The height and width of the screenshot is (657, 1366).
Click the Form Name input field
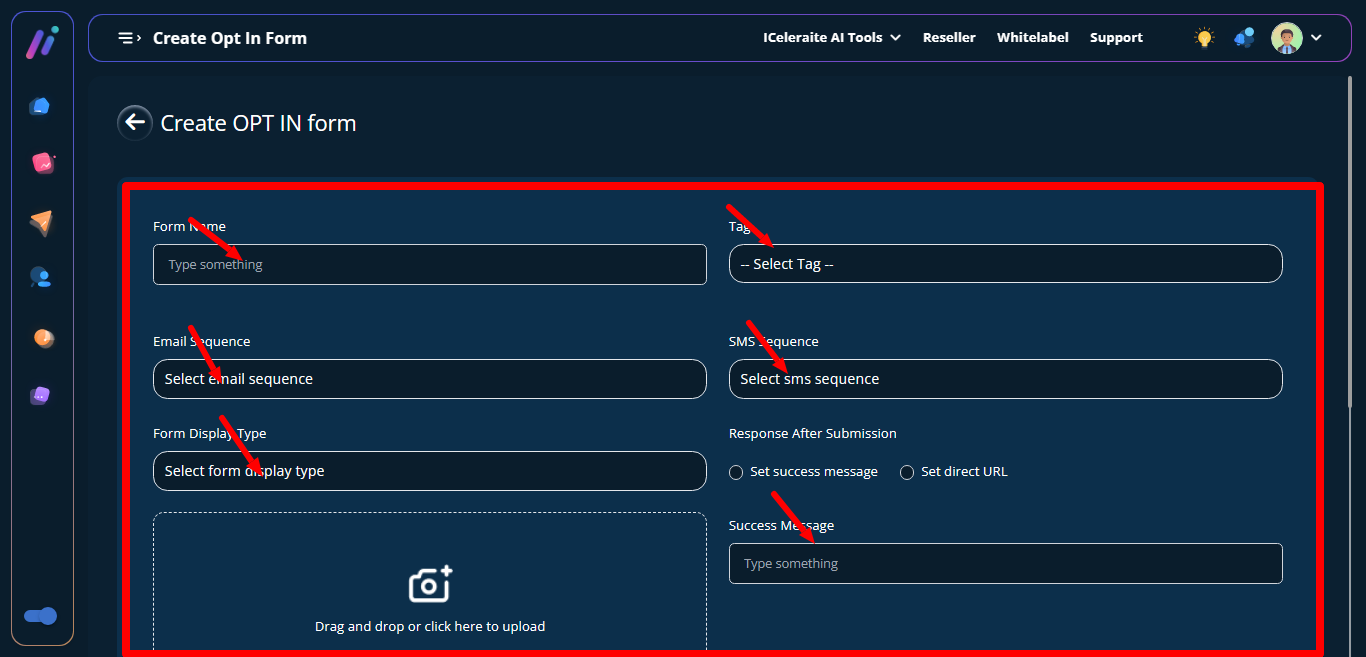point(429,265)
